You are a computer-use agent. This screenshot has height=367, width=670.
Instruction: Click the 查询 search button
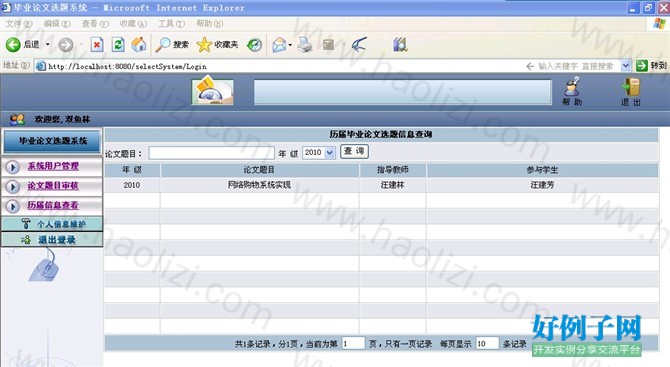click(354, 151)
